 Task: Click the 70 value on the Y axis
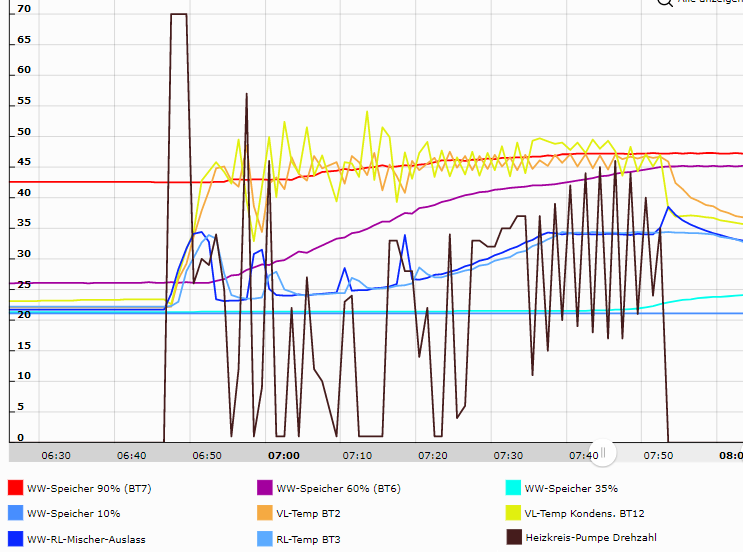(x=24, y=9)
